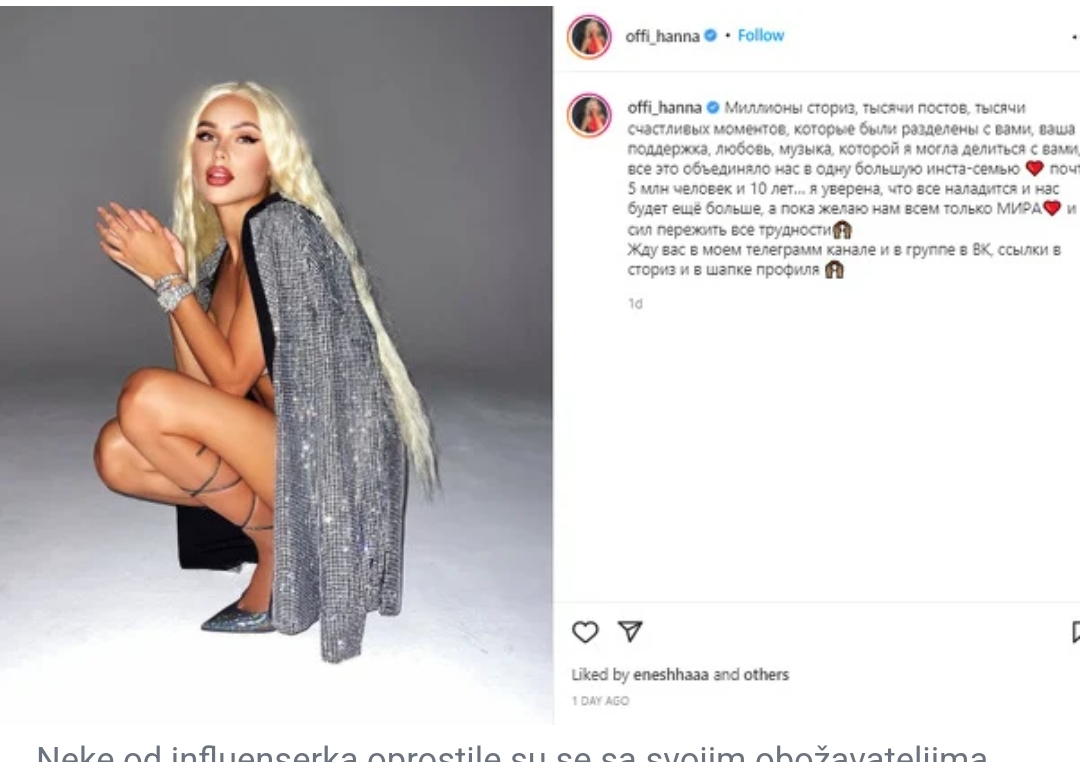Image resolution: width=1080 pixels, height=762 pixels.
Task: Open eneshhaaa's profile from likes
Action: [670, 675]
